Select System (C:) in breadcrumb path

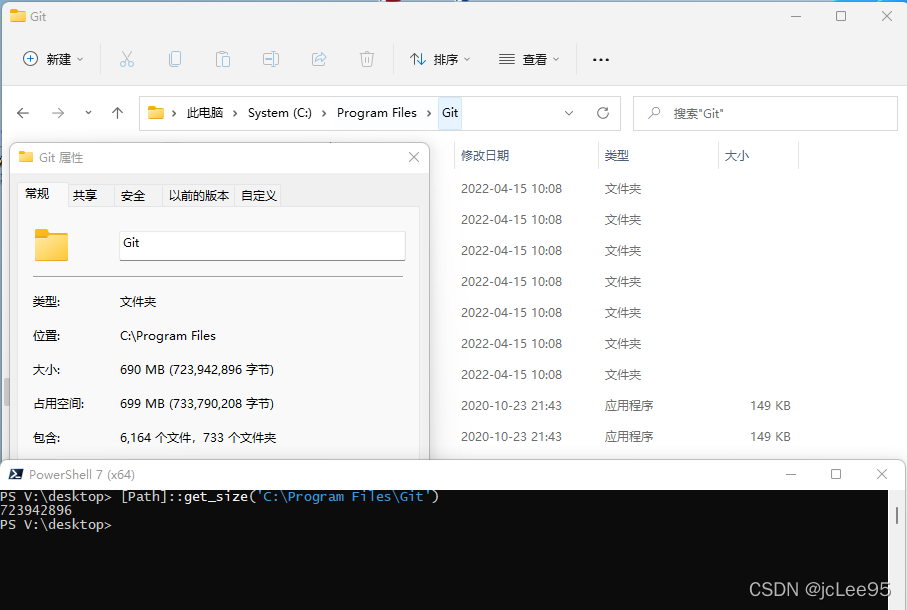(279, 113)
